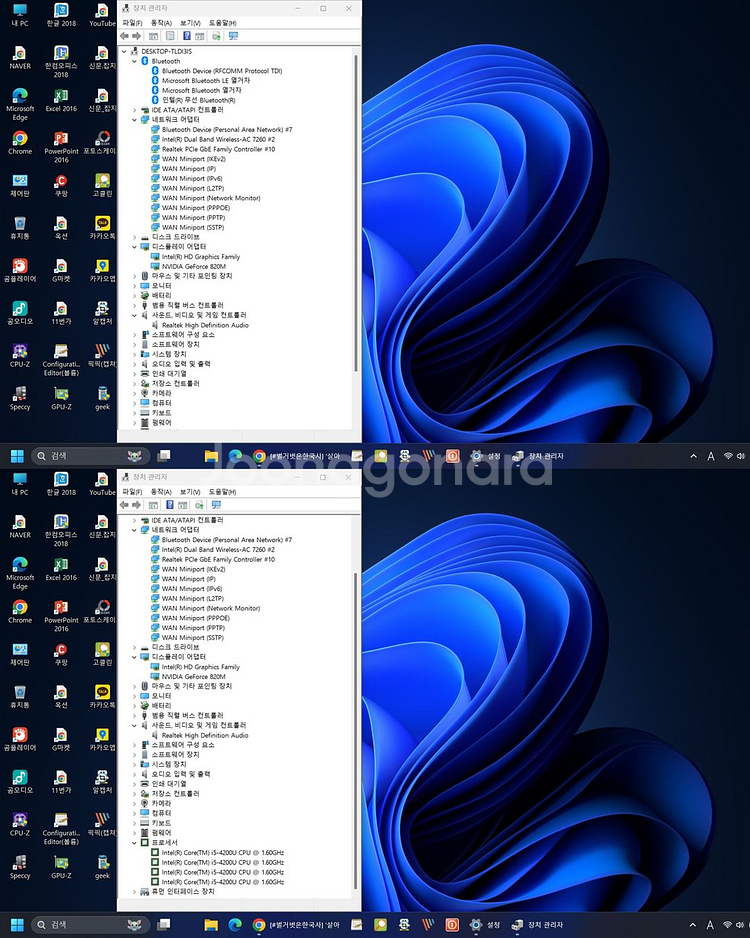The width and height of the screenshot is (750, 938).
Task: Open 알캡처 shortcut on the lower desktop
Action: (x=102, y=781)
